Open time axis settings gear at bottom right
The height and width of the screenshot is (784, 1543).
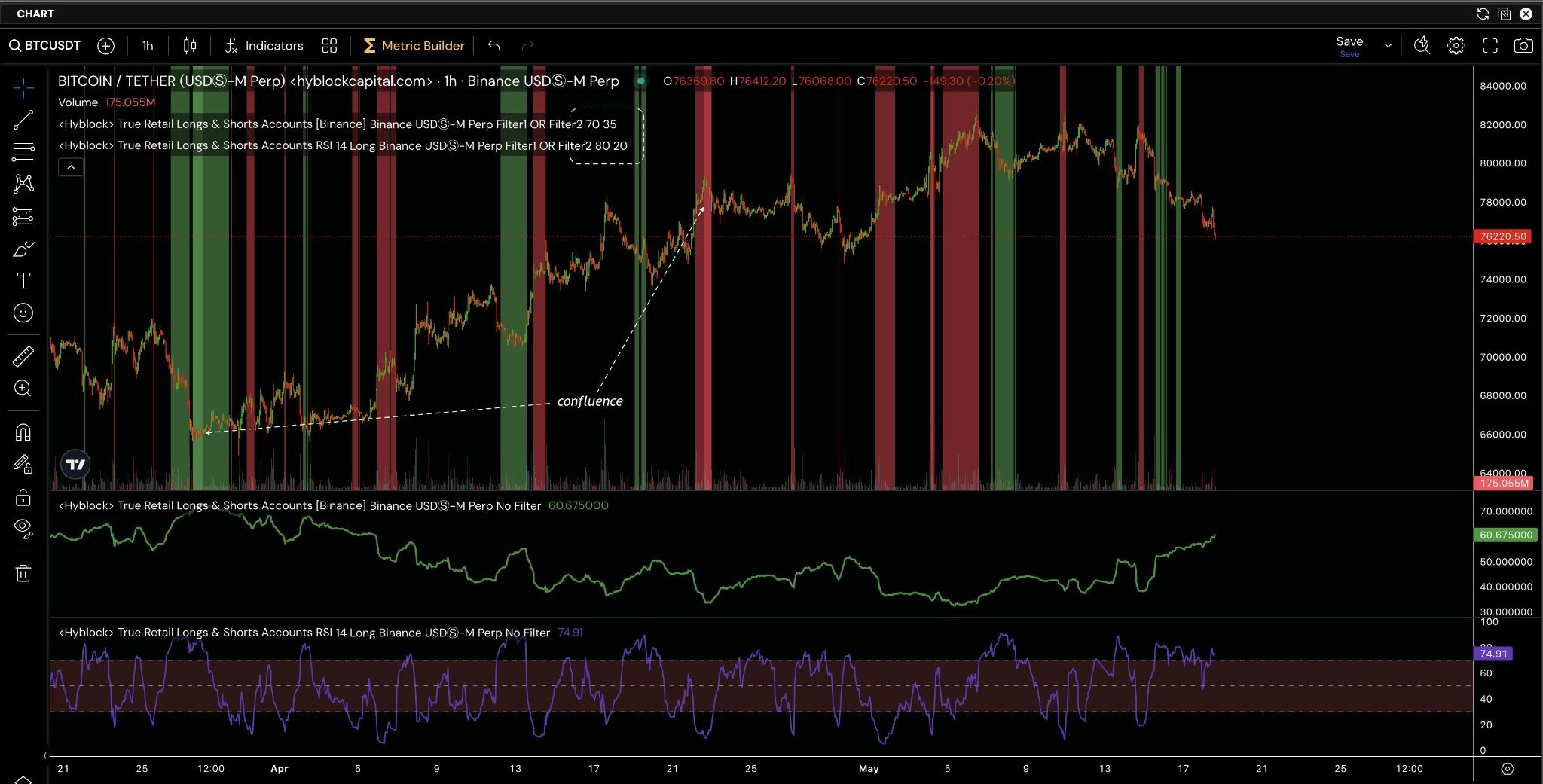point(1508,769)
